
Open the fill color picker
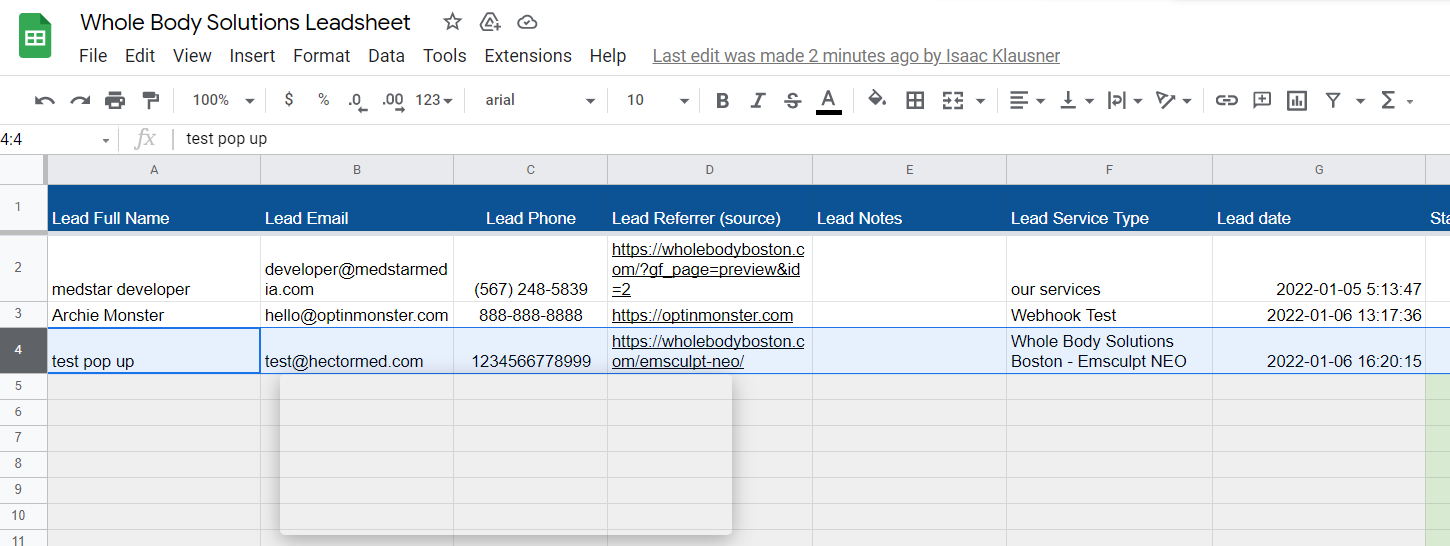(877, 100)
